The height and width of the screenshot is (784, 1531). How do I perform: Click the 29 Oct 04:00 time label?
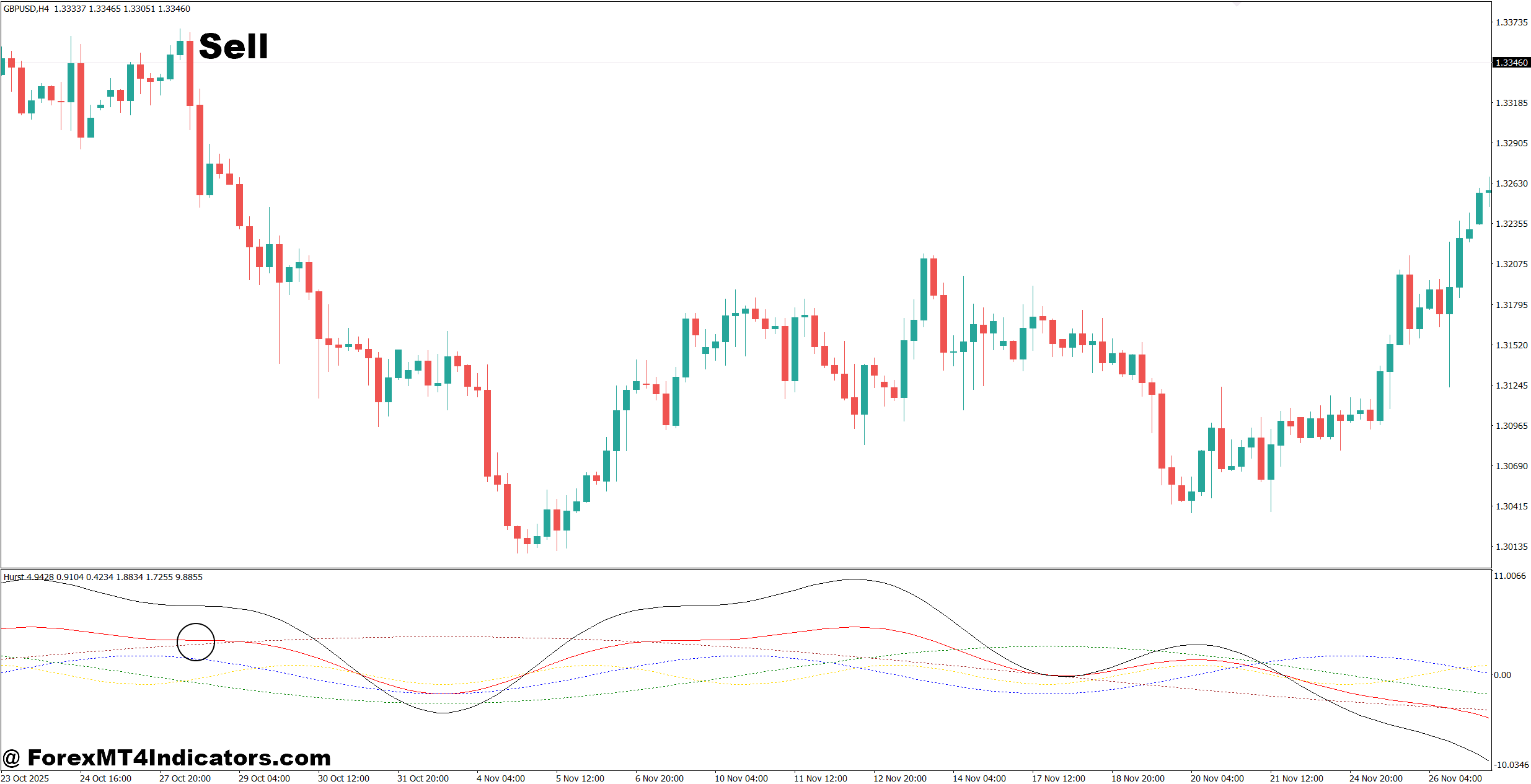point(264,778)
